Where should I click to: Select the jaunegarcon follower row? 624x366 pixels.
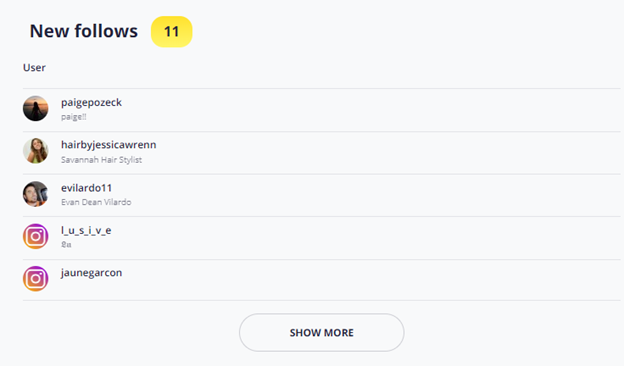click(x=322, y=280)
